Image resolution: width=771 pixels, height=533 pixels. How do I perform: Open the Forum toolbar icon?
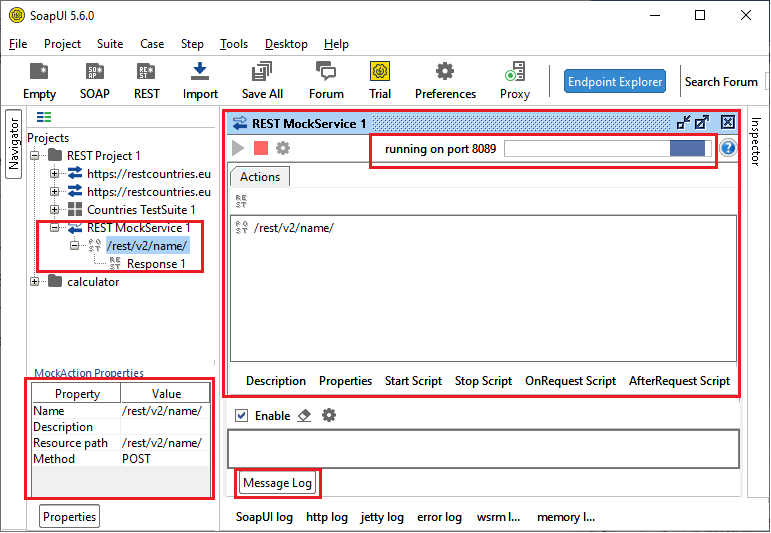326,81
